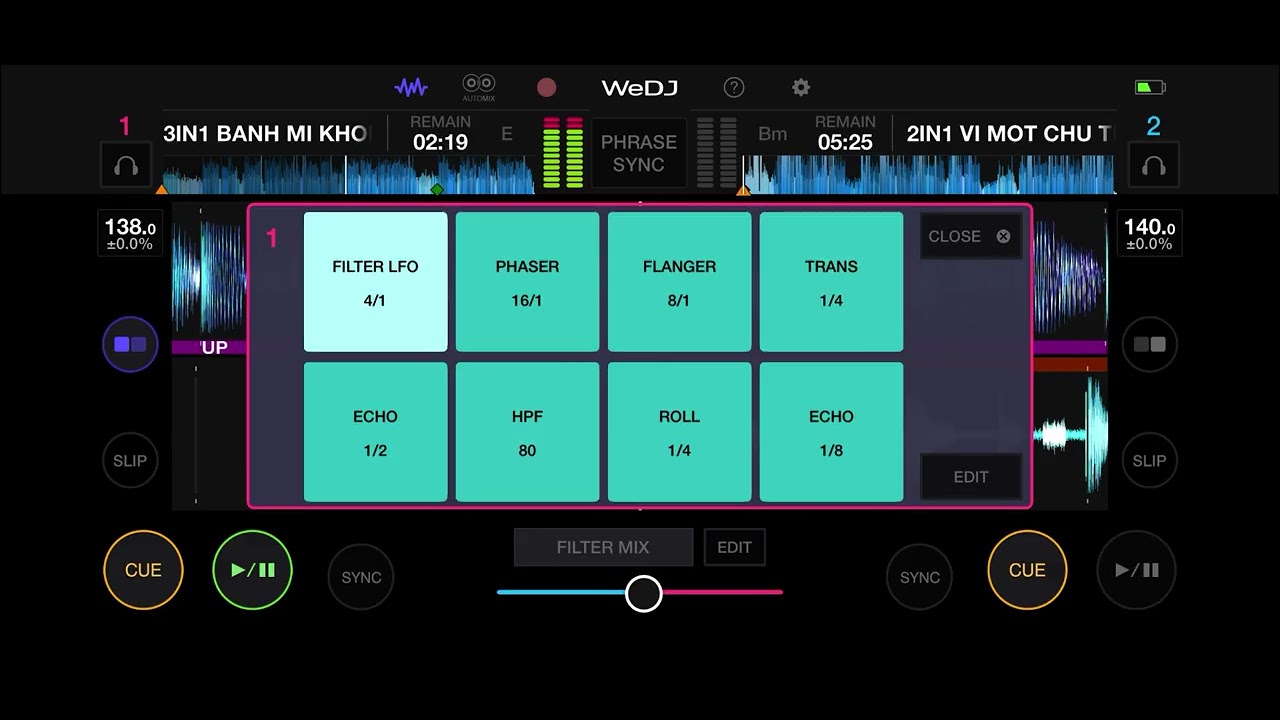The image size is (1280, 720).
Task: Open the FILTER MIX selector
Action: [603, 547]
